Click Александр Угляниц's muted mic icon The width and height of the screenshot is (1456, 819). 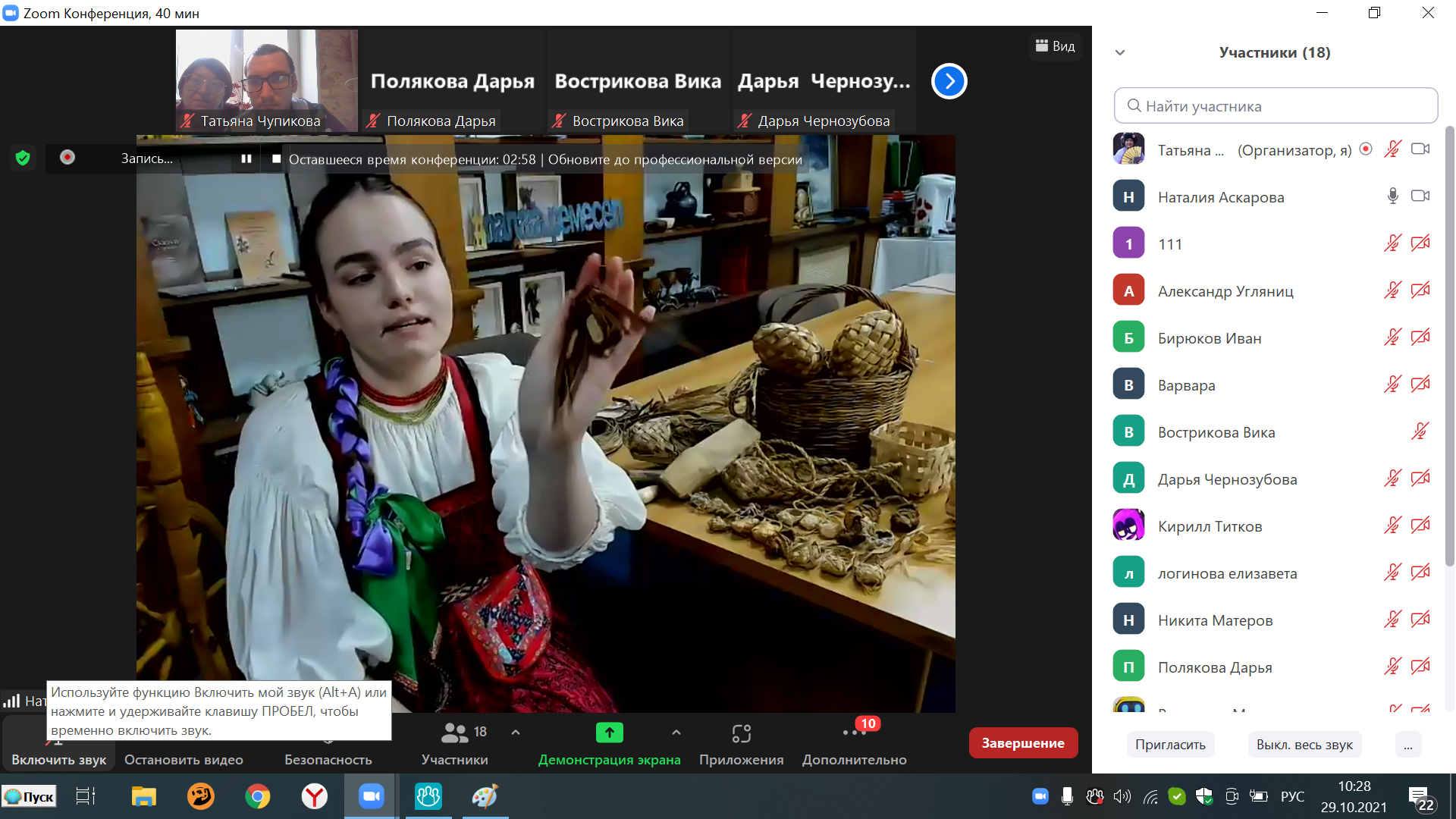(x=1392, y=290)
